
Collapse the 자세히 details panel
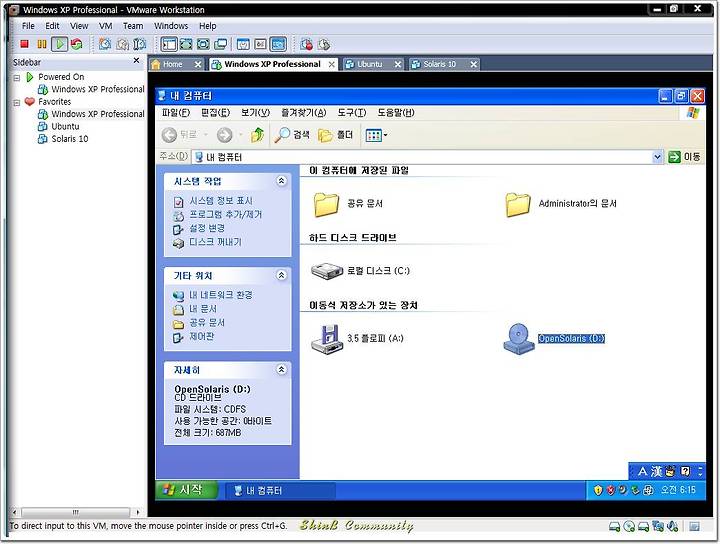click(x=281, y=370)
